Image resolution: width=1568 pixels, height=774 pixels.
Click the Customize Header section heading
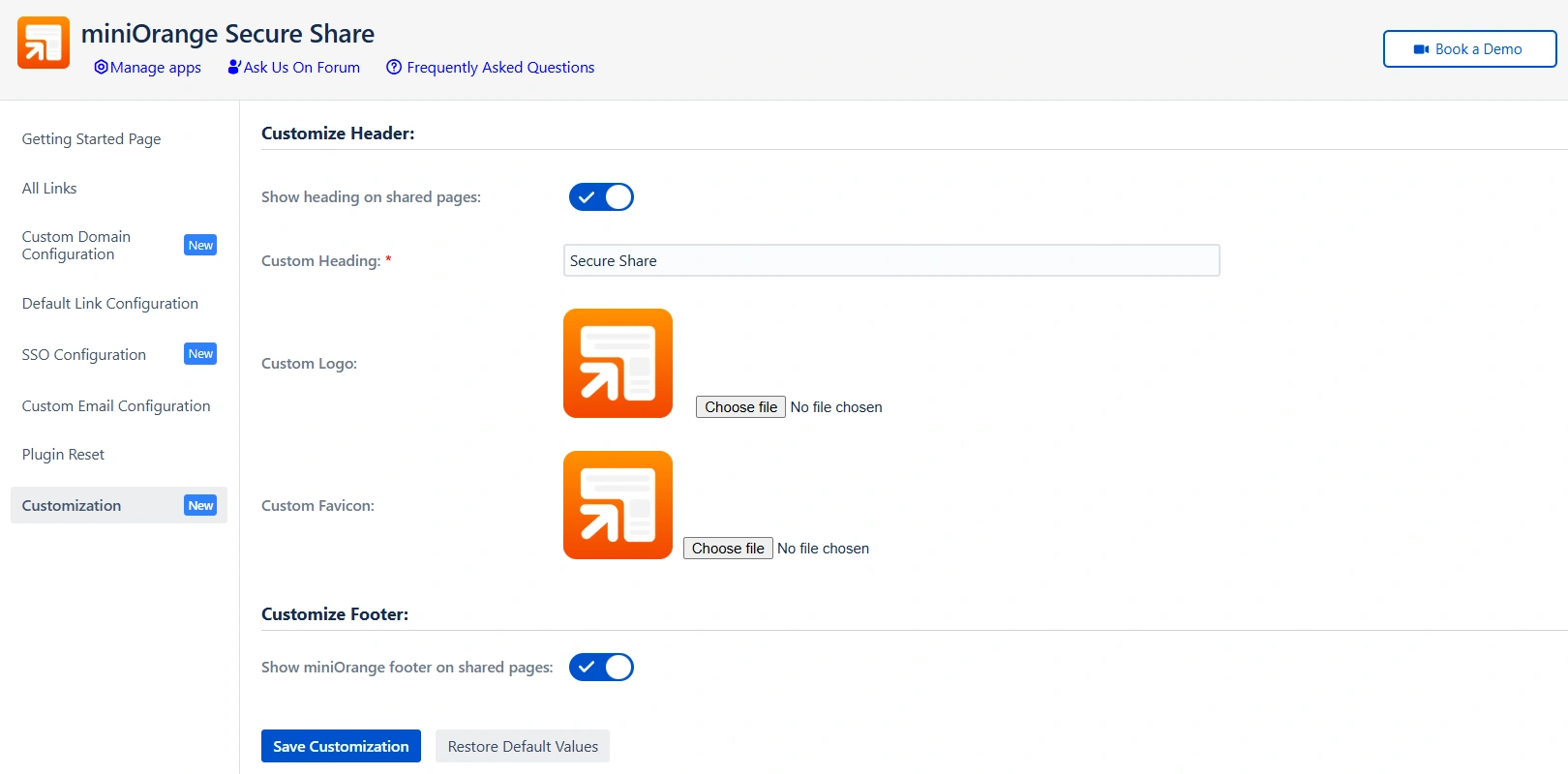(x=338, y=134)
